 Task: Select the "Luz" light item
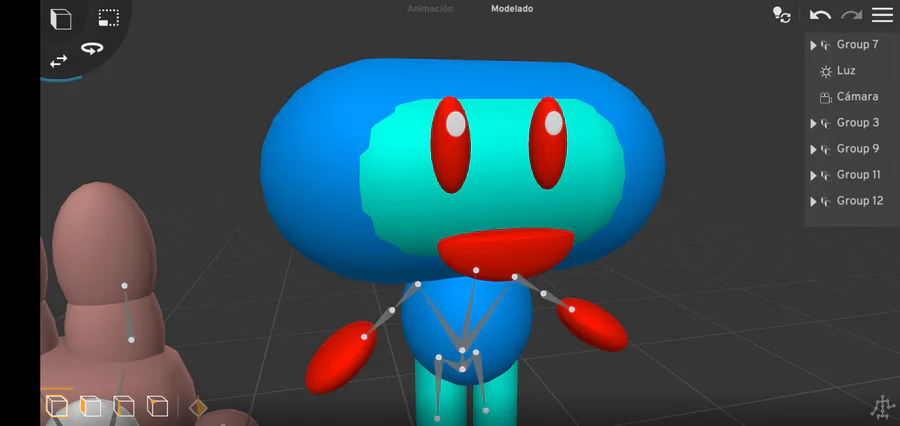(846, 71)
